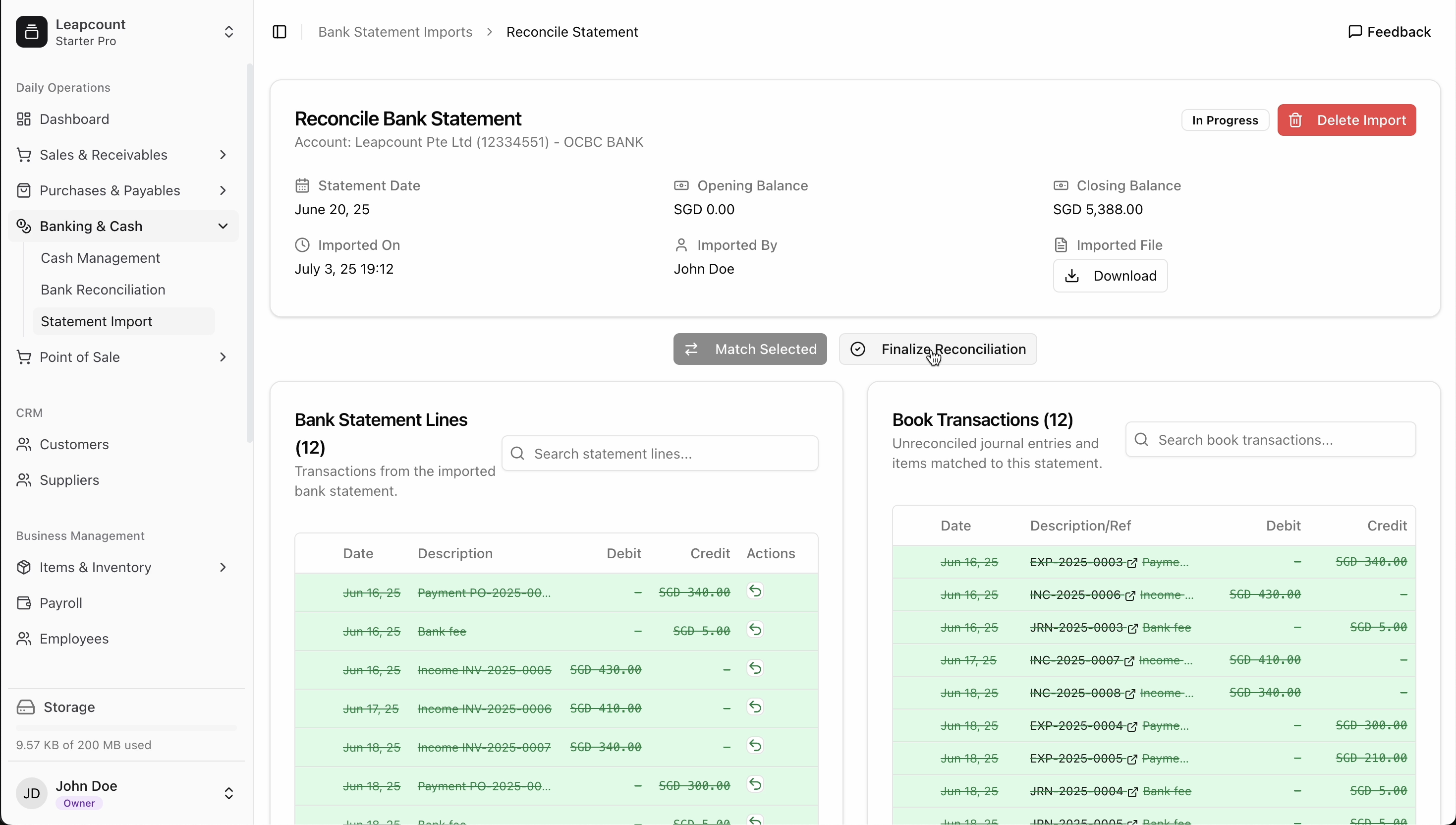Image resolution: width=1456 pixels, height=825 pixels.
Task: Open the Feedback button
Action: pyautogui.click(x=1389, y=32)
